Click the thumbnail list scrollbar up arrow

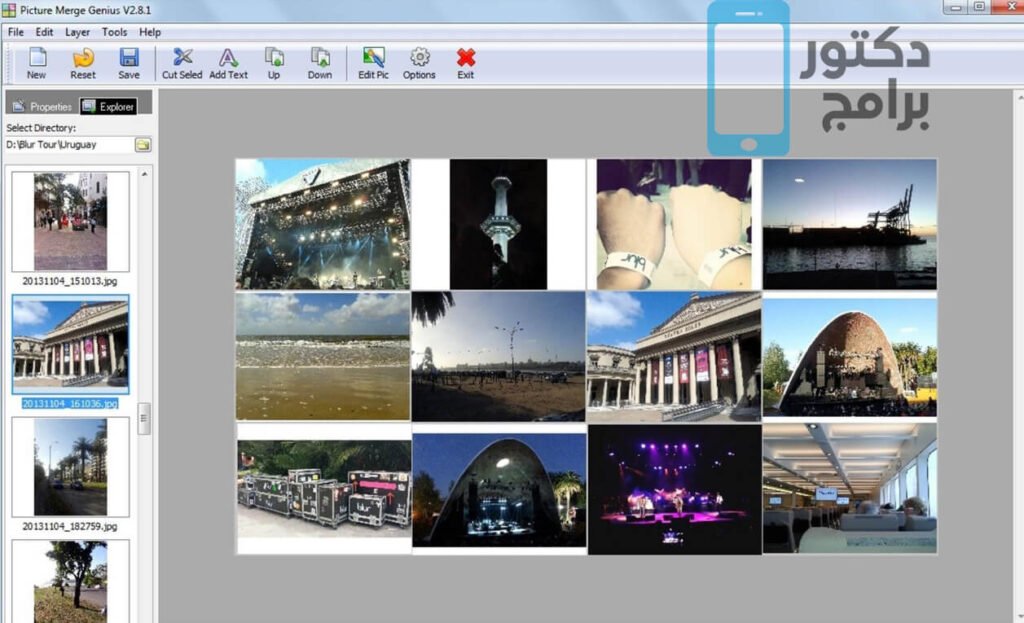pyautogui.click(x=145, y=174)
